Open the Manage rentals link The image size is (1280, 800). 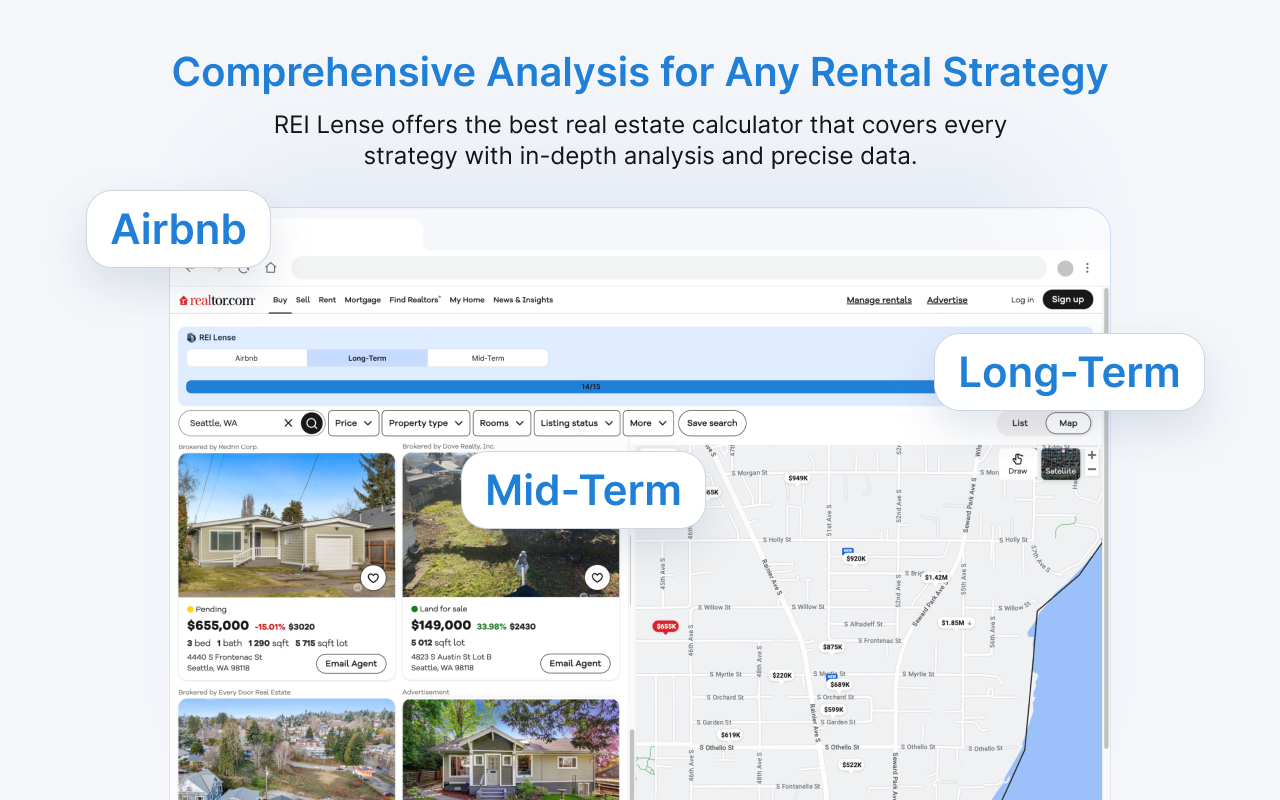tap(879, 300)
